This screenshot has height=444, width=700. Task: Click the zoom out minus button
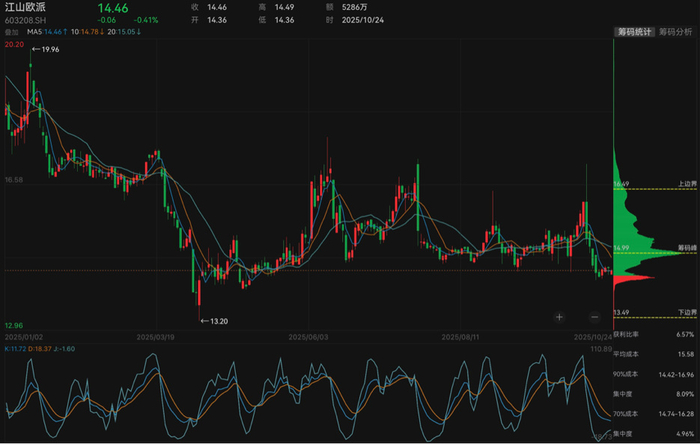tap(594, 316)
